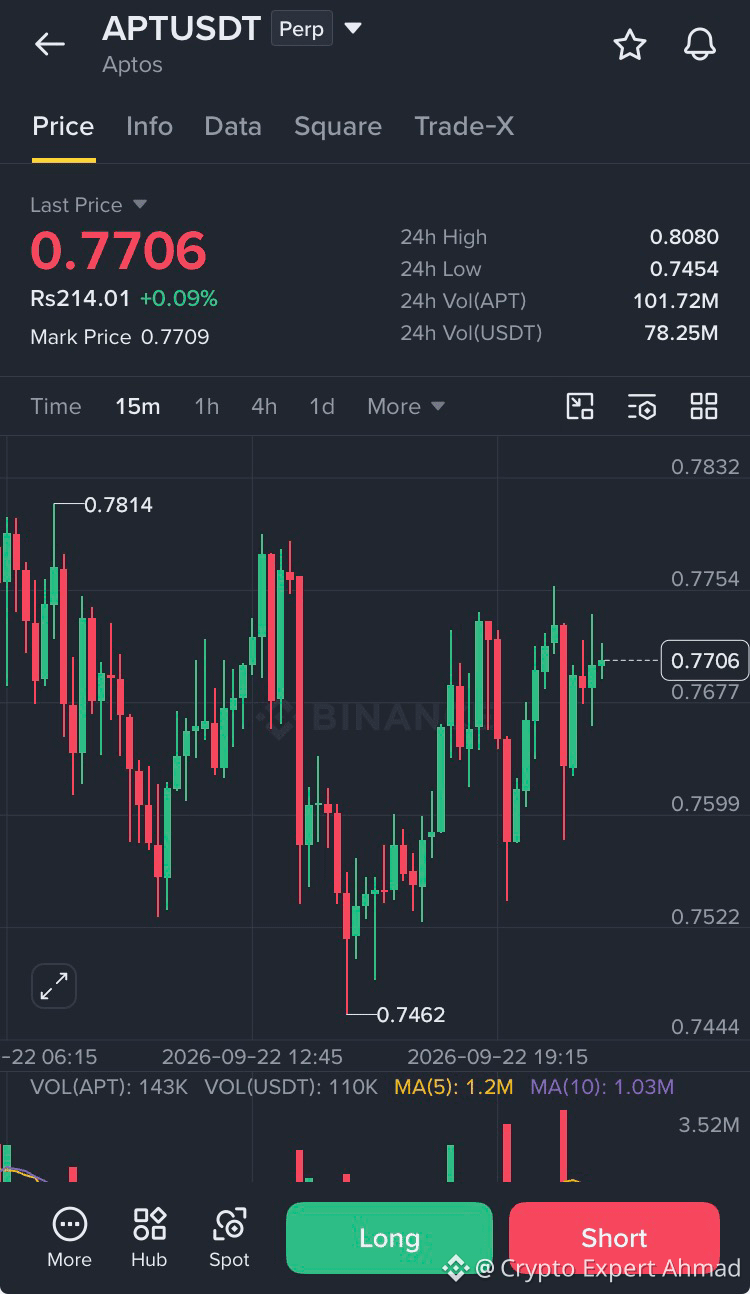Tap the back arrow icon
The width and height of the screenshot is (750, 1294).
pyautogui.click(x=49, y=44)
